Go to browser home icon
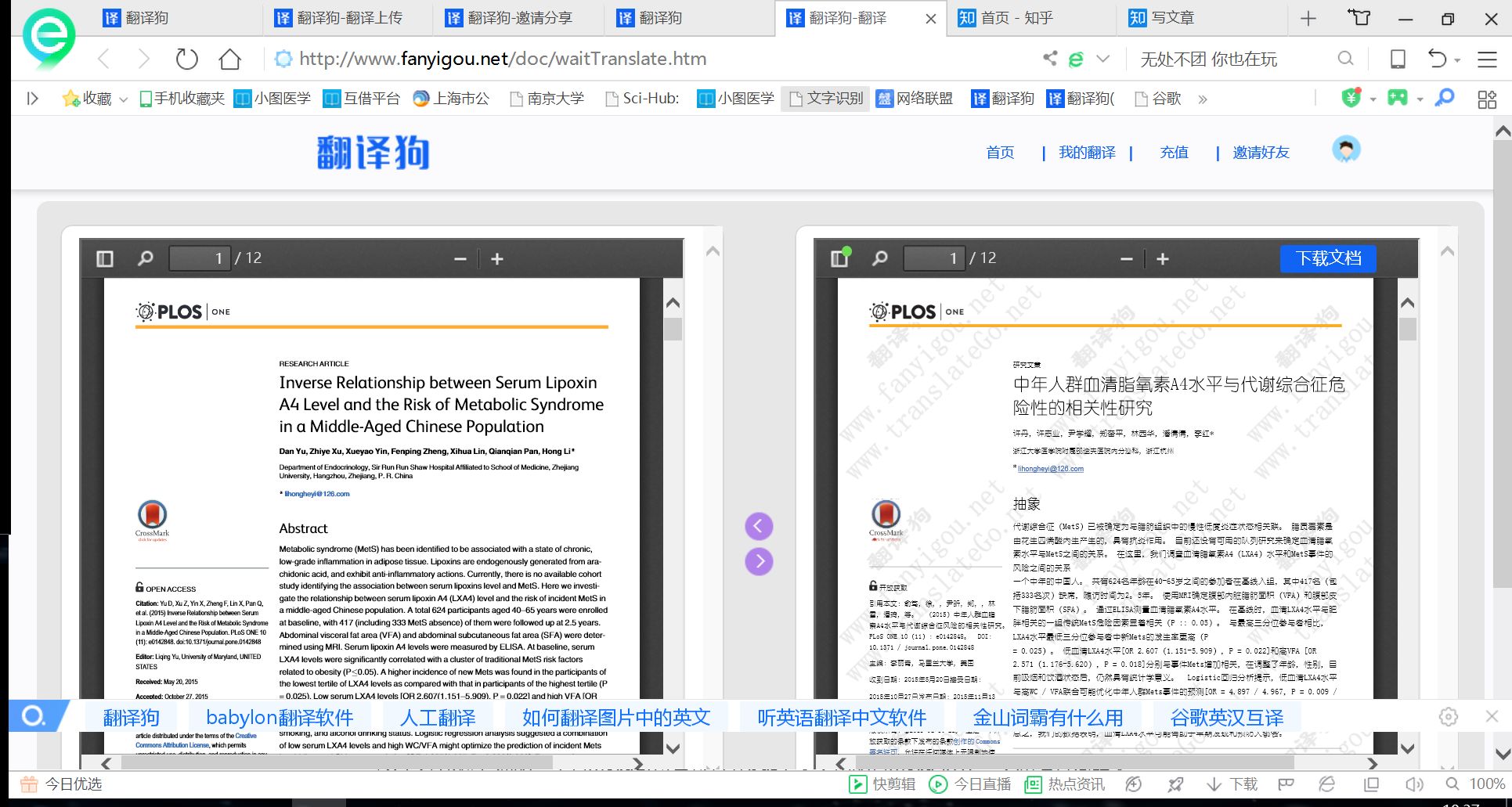The height and width of the screenshot is (807, 1512). click(x=229, y=59)
